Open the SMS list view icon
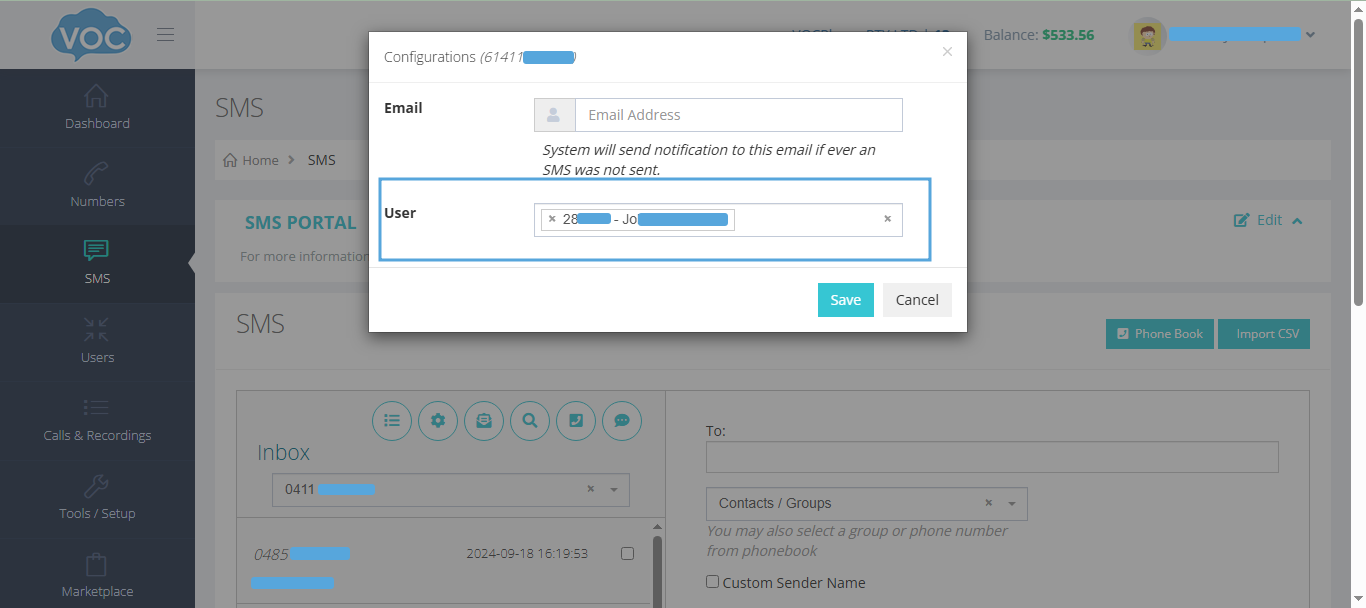 [x=392, y=421]
